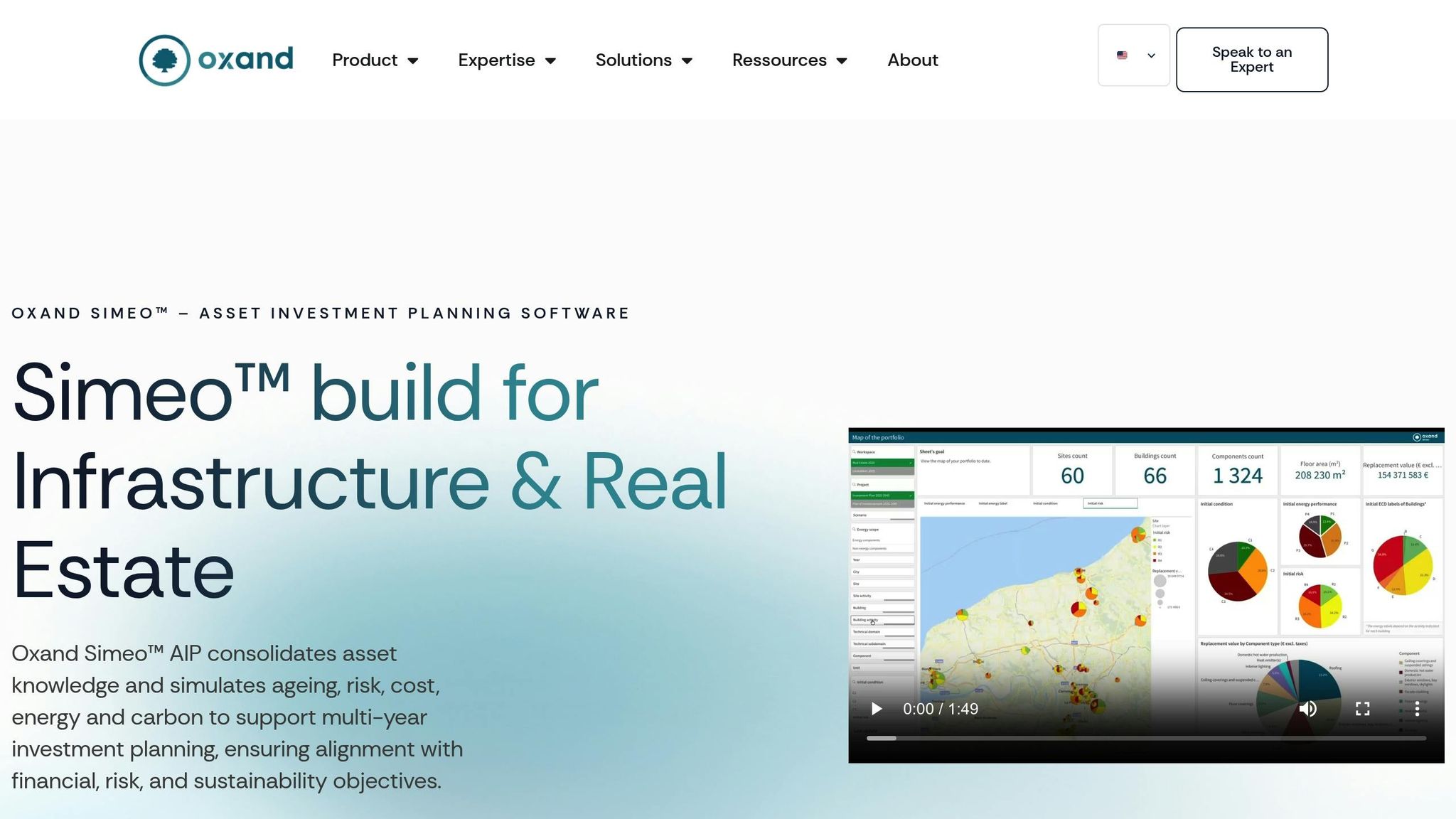
Task: Enter fullscreen mode on the video
Action: click(x=1362, y=709)
